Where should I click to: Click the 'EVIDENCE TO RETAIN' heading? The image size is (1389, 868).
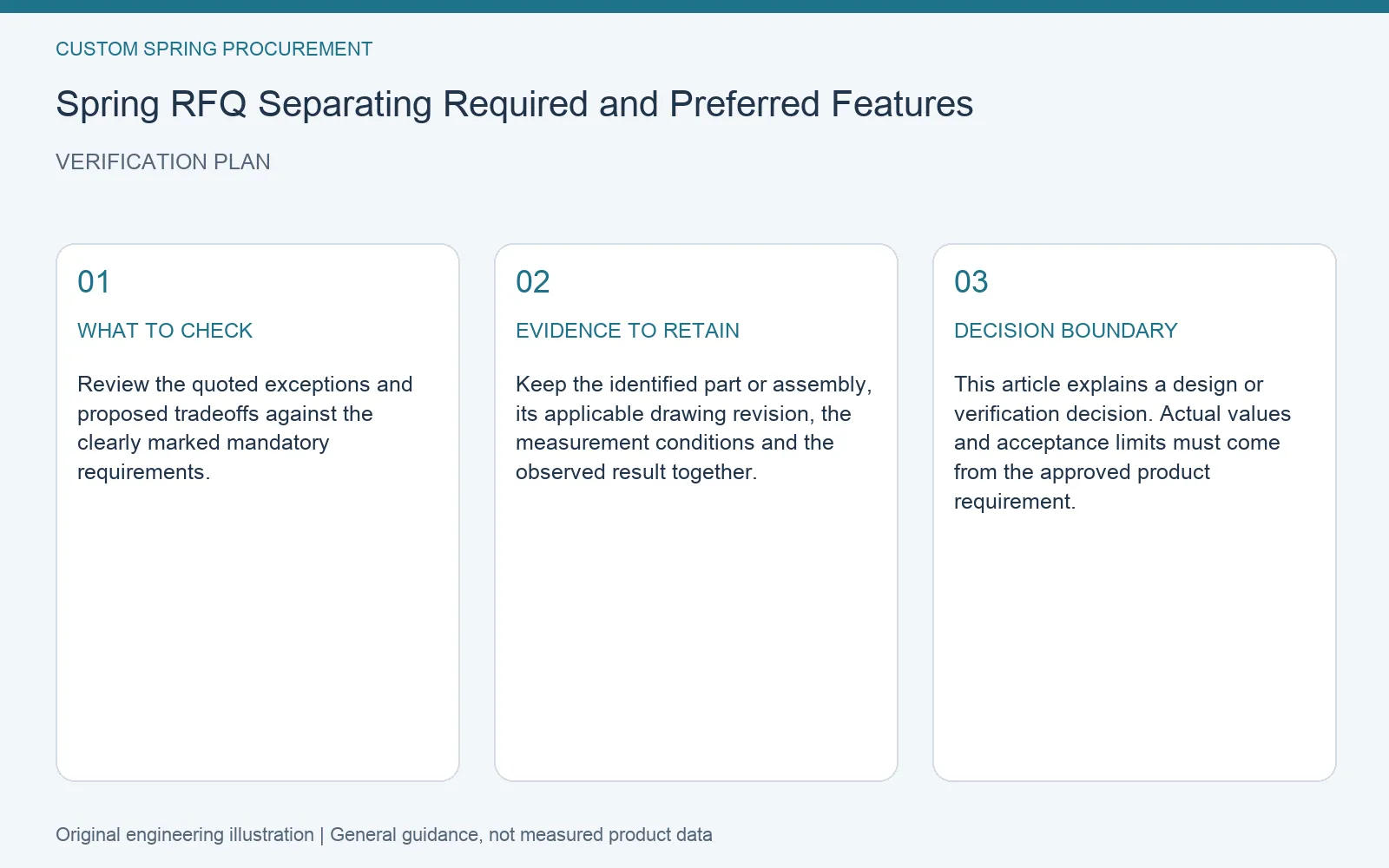628,331
